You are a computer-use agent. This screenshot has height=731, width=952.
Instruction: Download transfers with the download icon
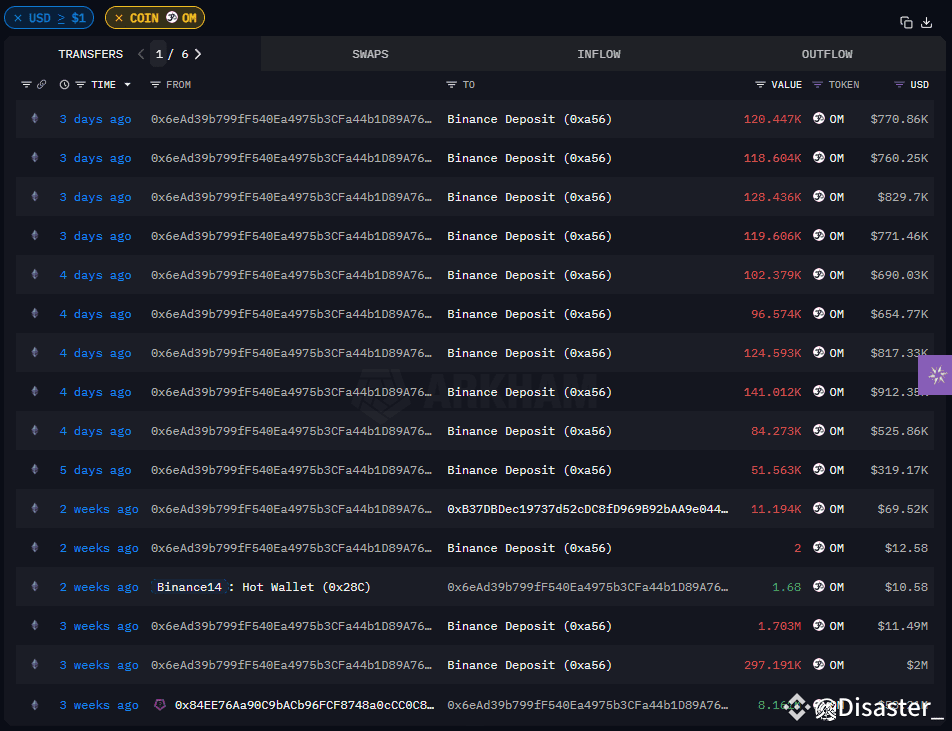click(x=926, y=22)
